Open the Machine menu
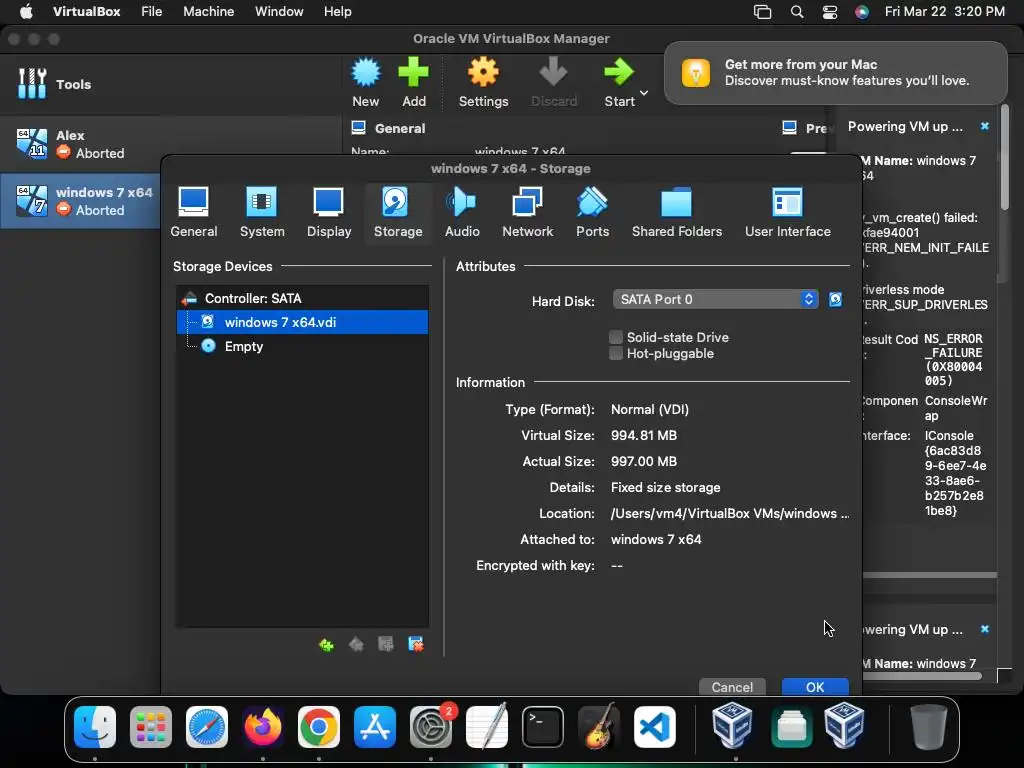The height and width of the screenshot is (768, 1024). pyautogui.click(x=208, y=12)
